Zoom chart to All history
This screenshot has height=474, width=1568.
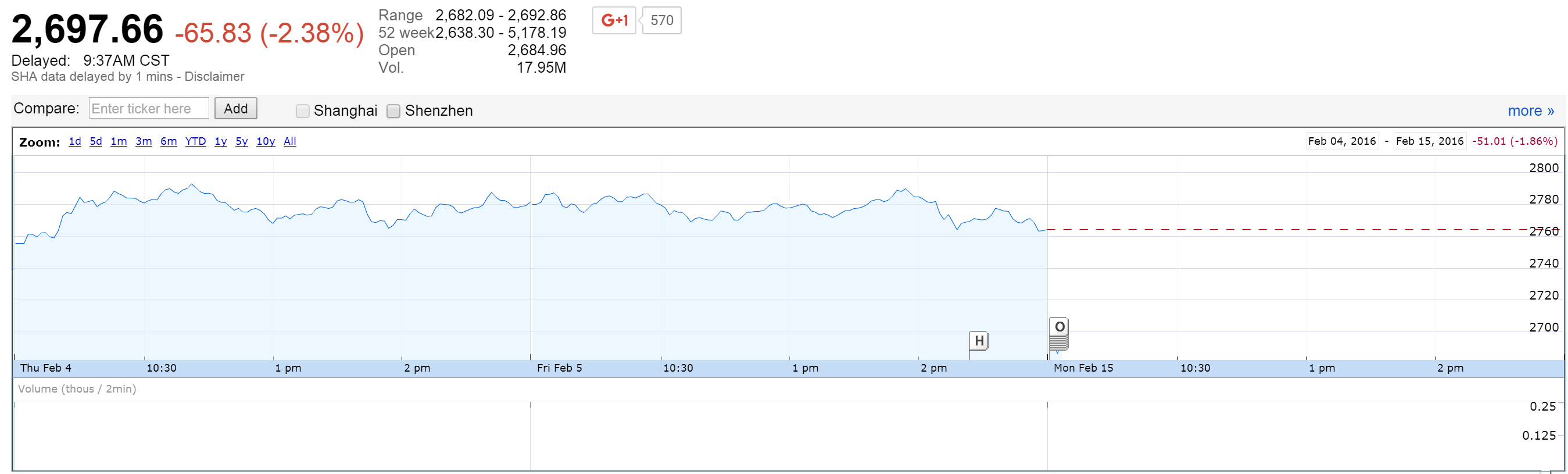coord(290,141)
